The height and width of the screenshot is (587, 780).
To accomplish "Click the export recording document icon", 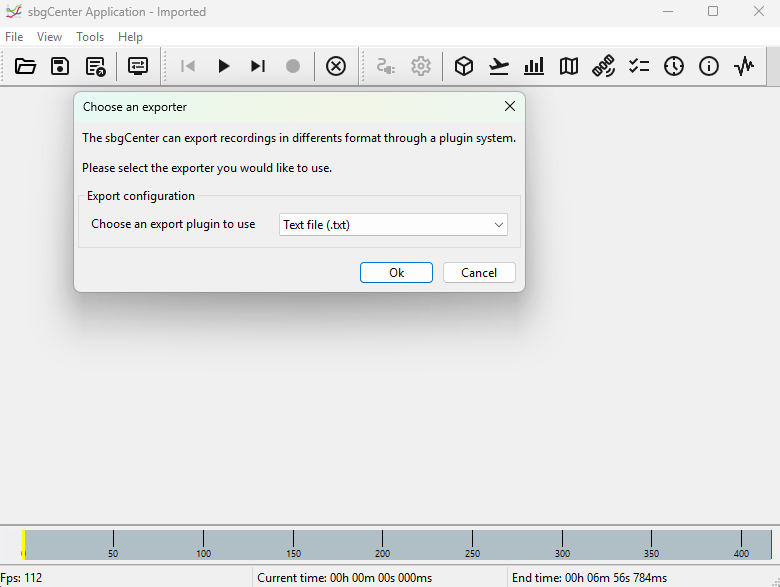I will [x=95, y=66].
